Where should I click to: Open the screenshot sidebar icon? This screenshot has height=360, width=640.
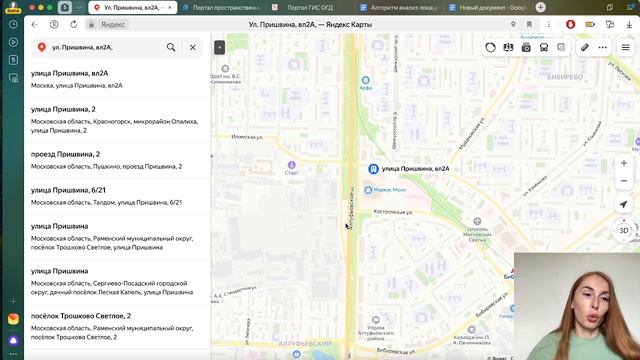tap(13, 78)
